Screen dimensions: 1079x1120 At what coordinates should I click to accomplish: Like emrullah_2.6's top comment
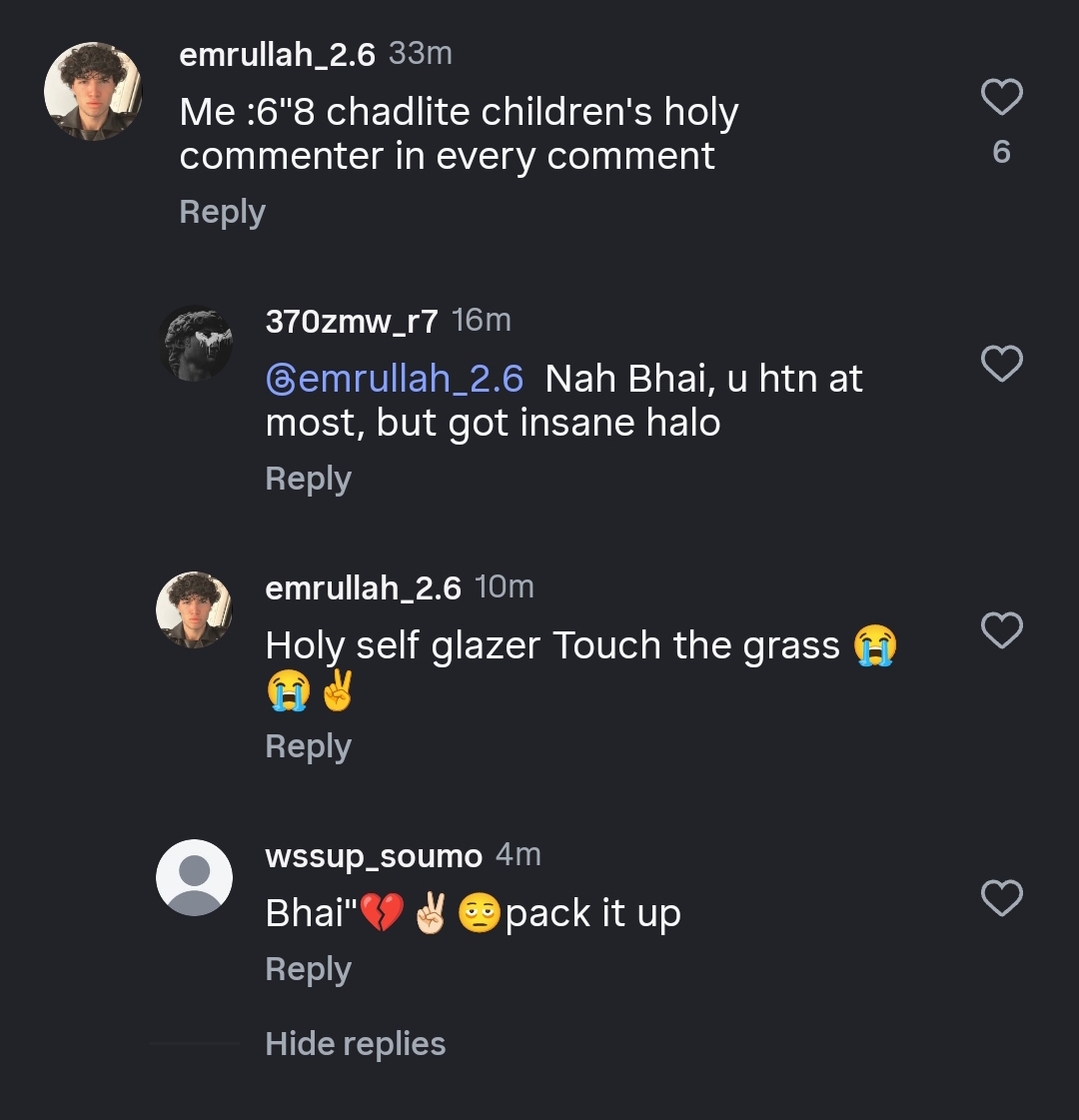click(1001, 98)
